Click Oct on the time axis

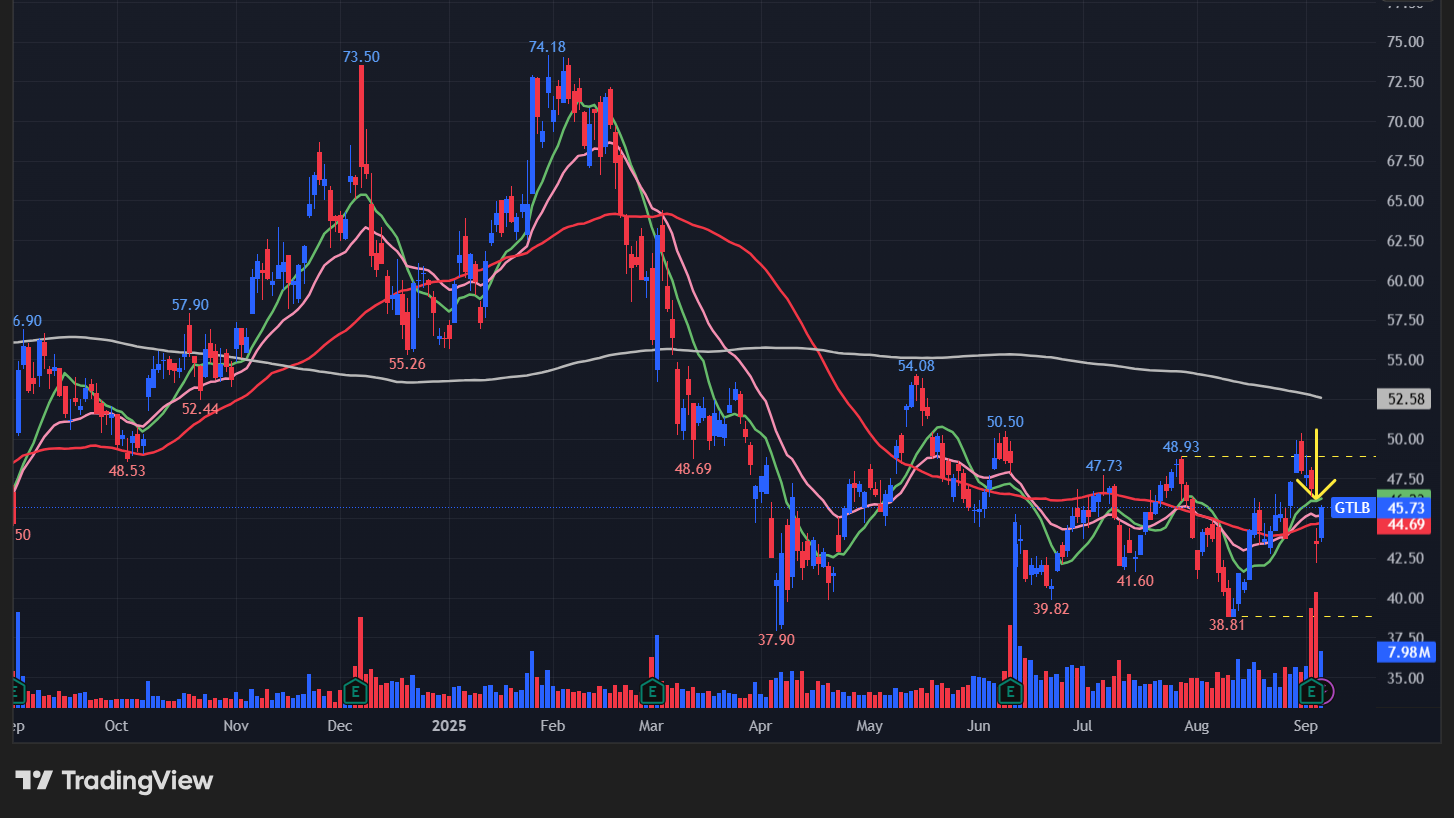(116, 726)
